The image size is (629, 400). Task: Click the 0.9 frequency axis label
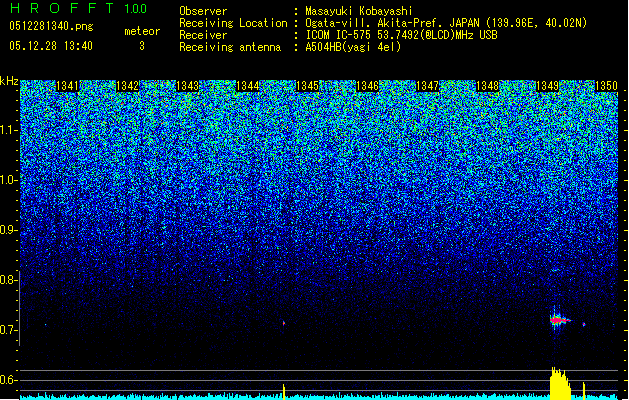[9, 230]
